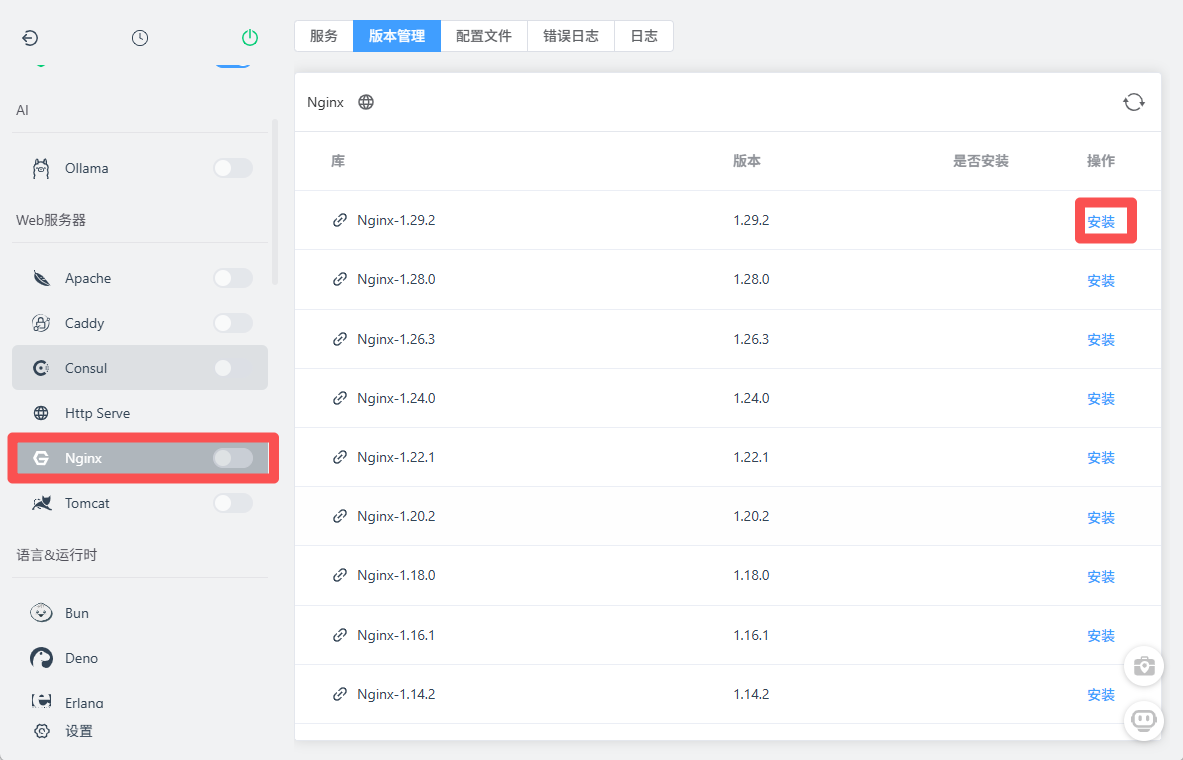
Task: Open 设置 settings entry
Action: click(x=78, y=731)
